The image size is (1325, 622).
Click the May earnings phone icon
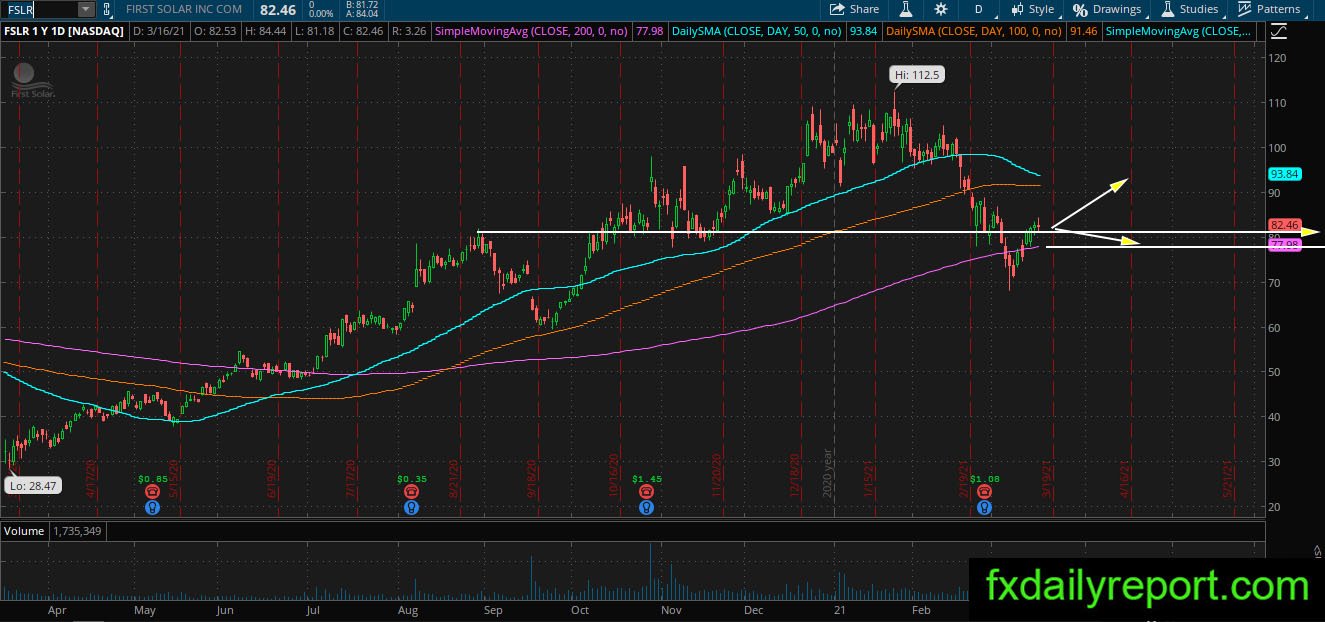click(x=151, y=492)
